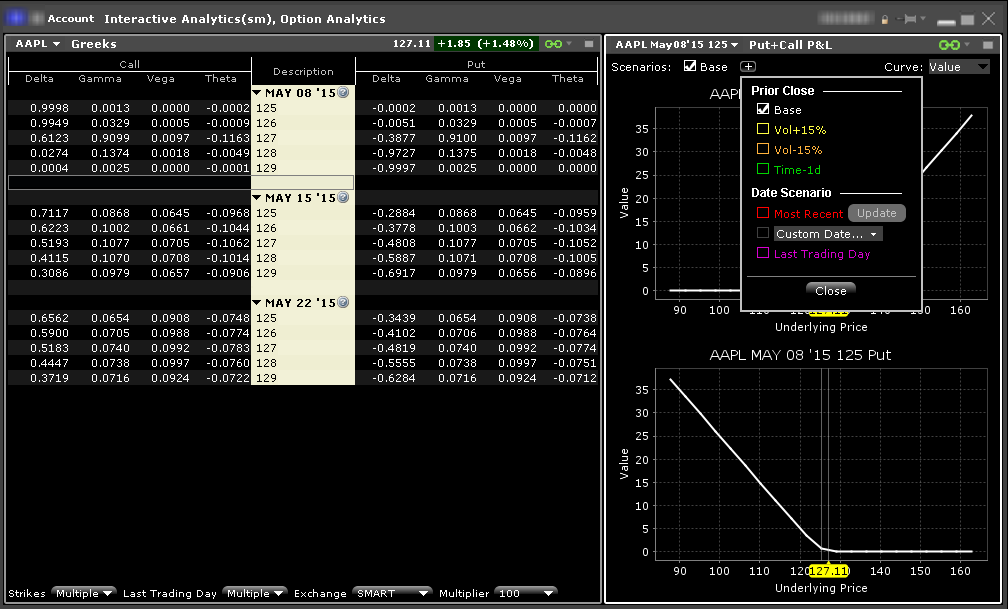Click the info icon beside MAY 22 '15

click(x=343, y=302)
